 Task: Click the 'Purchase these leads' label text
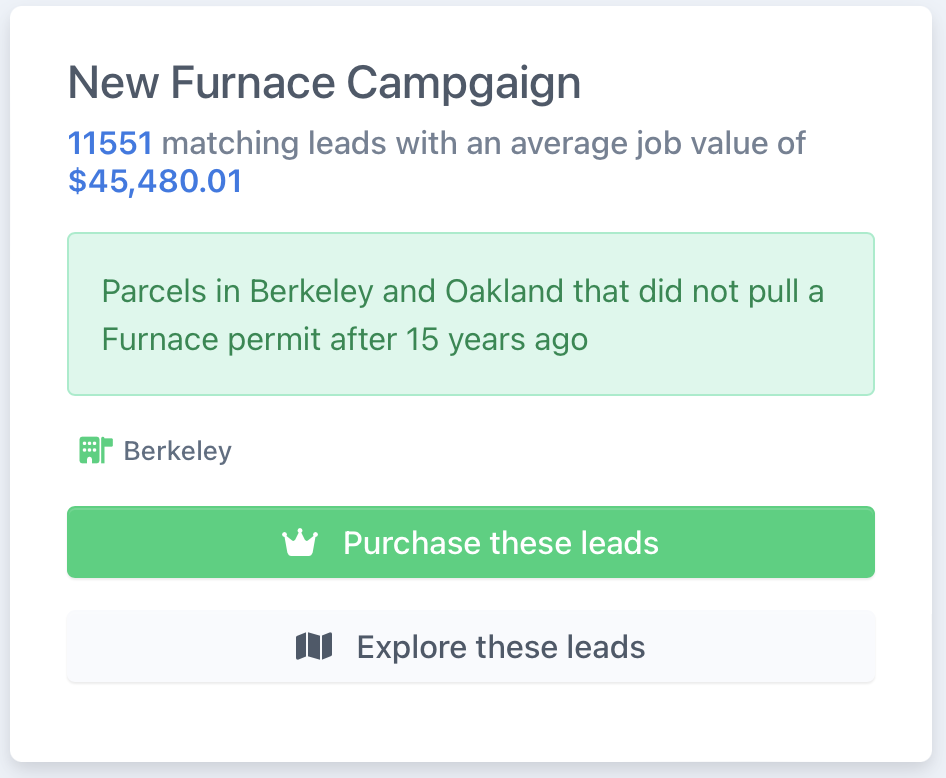coord(501,543)
